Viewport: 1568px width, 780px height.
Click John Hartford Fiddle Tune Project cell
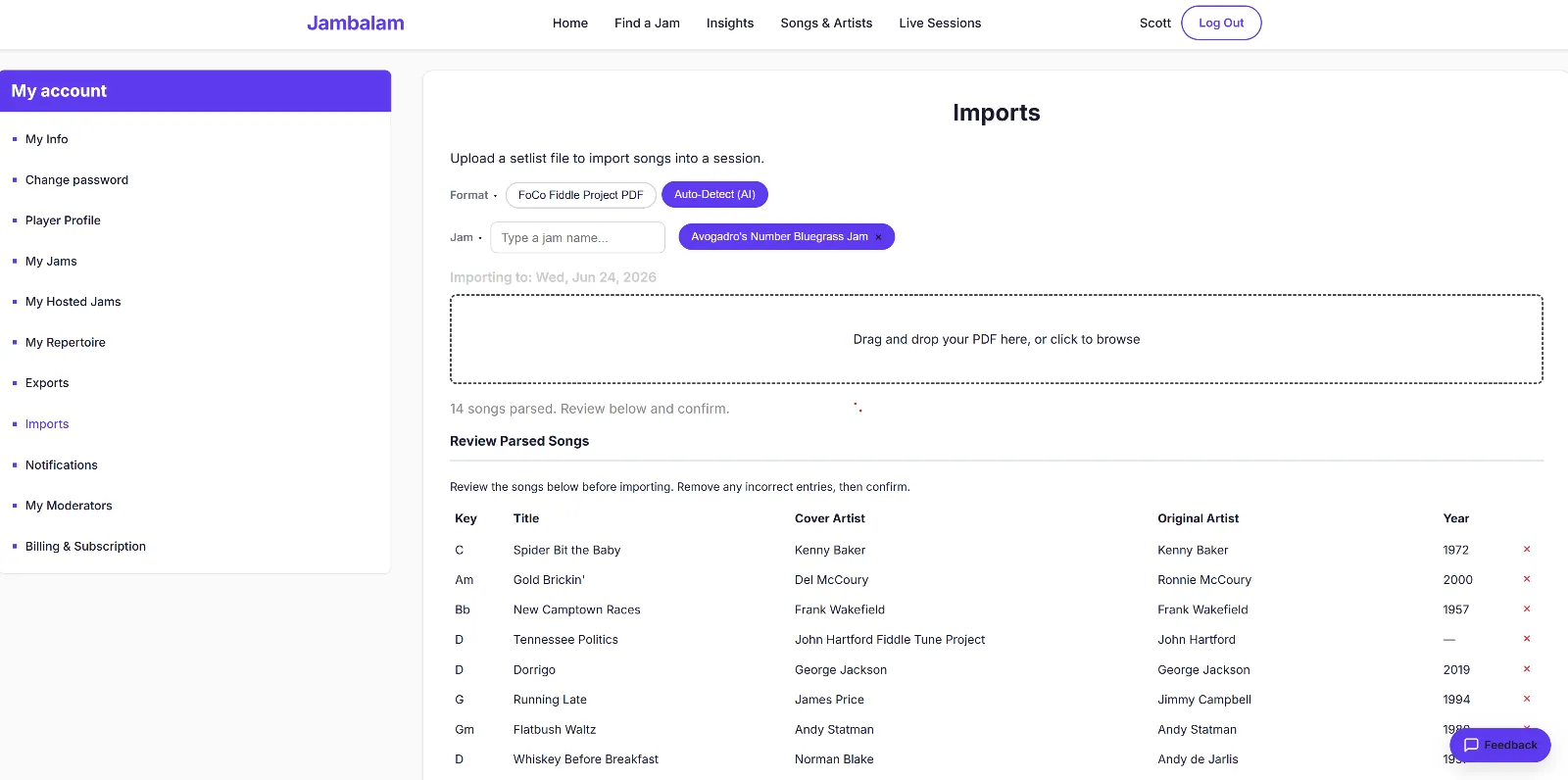890,640
